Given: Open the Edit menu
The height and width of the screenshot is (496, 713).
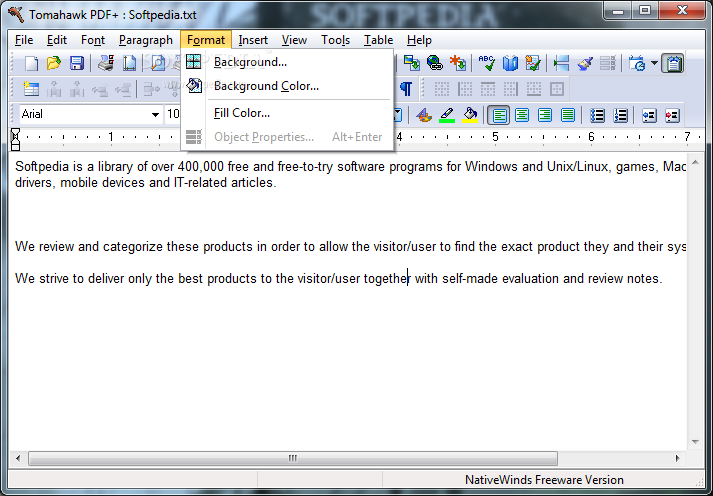Looking at the screenshot, I should [57, 40].
